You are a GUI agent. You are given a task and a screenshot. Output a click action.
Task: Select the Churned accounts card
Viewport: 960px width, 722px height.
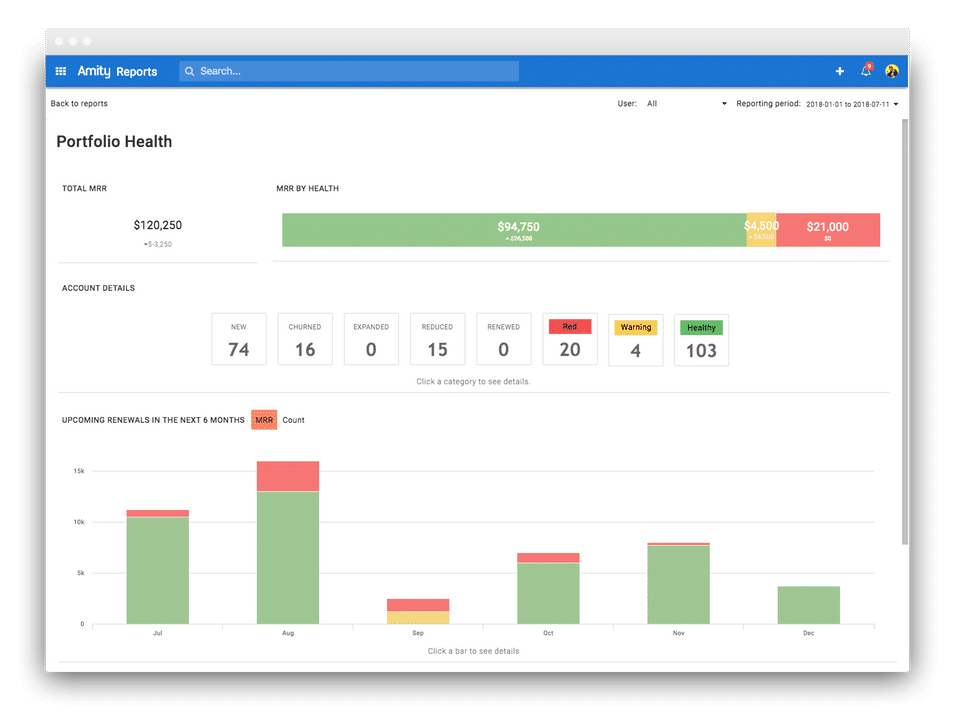[305, 339]
